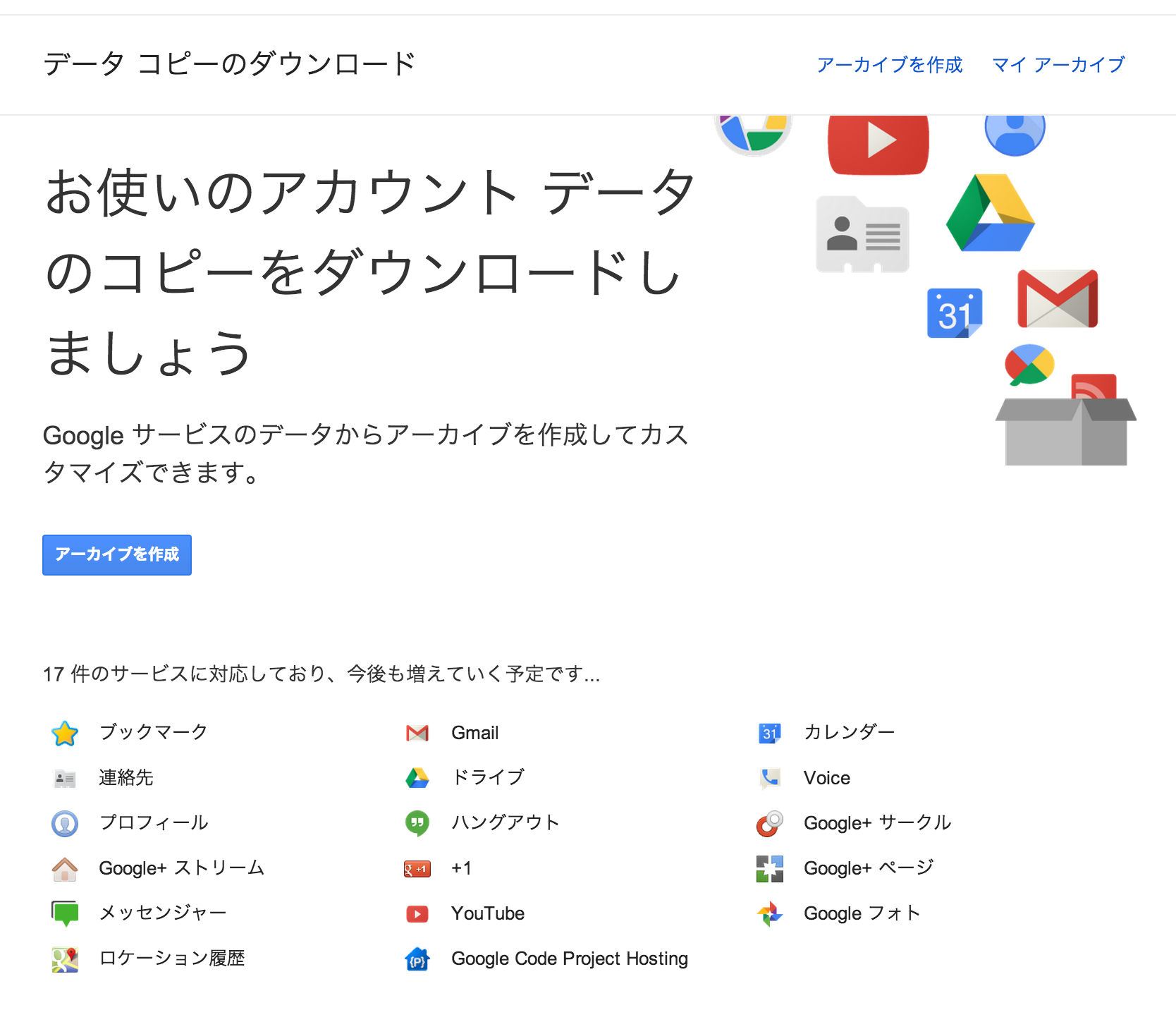Click the small YouTube icon in the list
This screenshot has width=1176, height=1034.
point(417,914)
